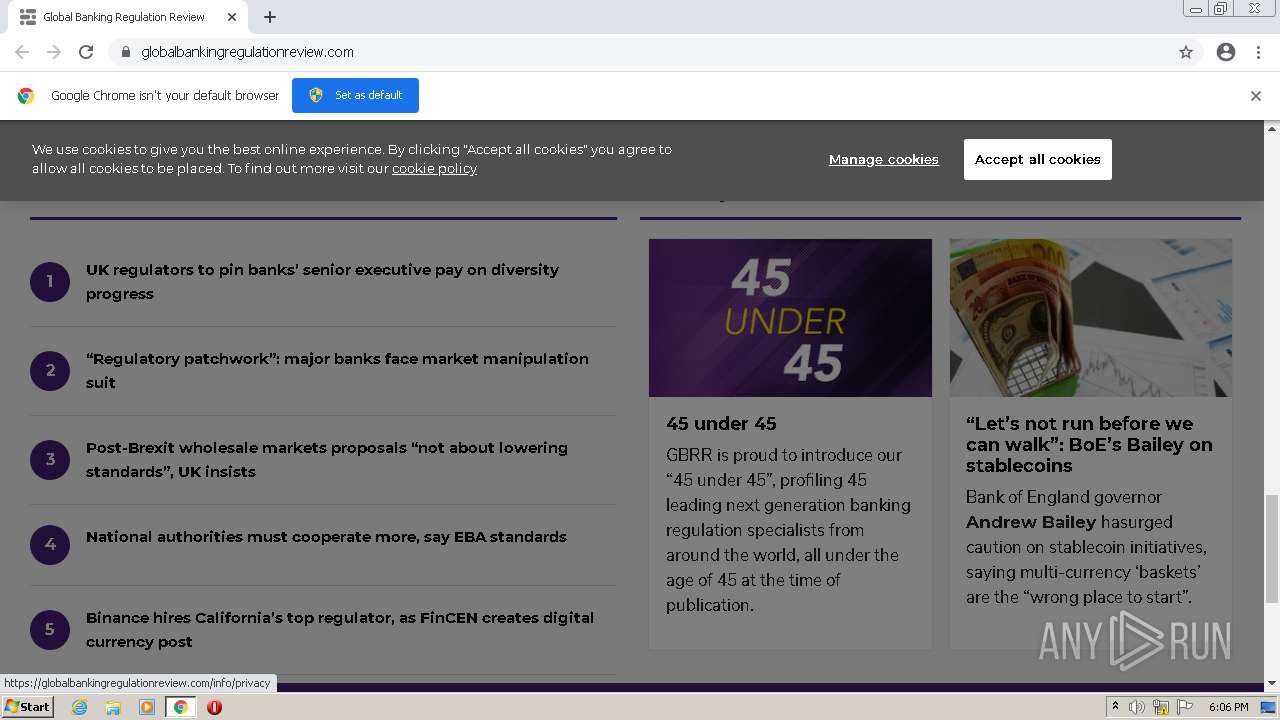The width and height of the screenshot is (1280, 720).
Task: Click the number 3 ranking circle
Action: click(50, 460)
